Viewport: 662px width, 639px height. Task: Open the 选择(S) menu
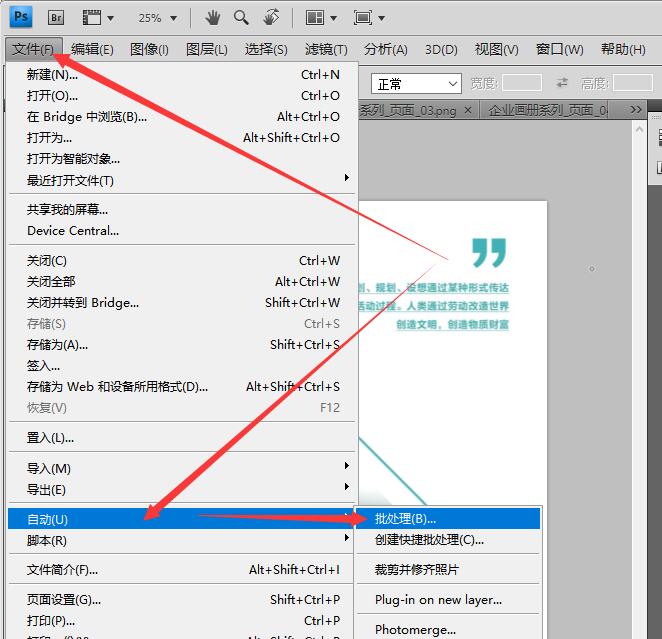point(266,49)
